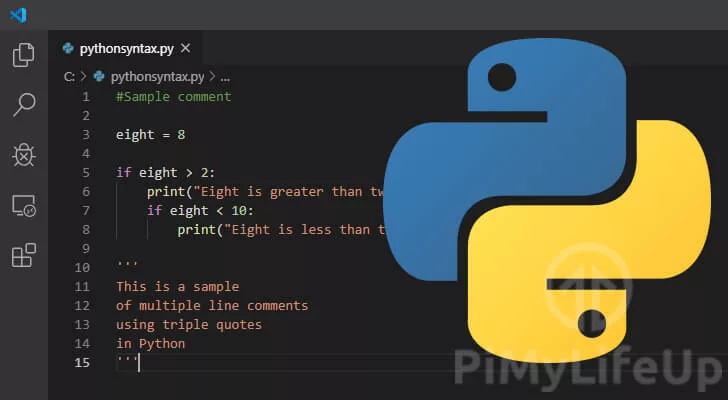Screen dimensions: 728x400
Task: Click the Python icon in the breadcrumb
Action: pos(99,76)
